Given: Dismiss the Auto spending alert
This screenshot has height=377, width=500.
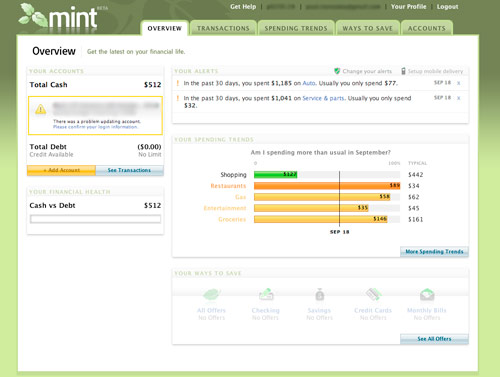Looking at the screenshot, I should click(459, 83).
